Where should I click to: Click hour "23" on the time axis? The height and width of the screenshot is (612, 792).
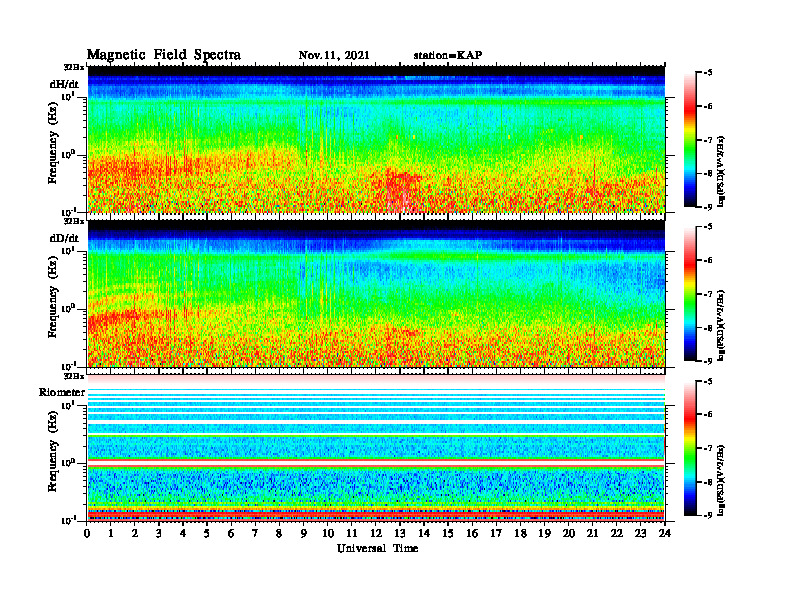pyautogui.click(x=641, y=533)
